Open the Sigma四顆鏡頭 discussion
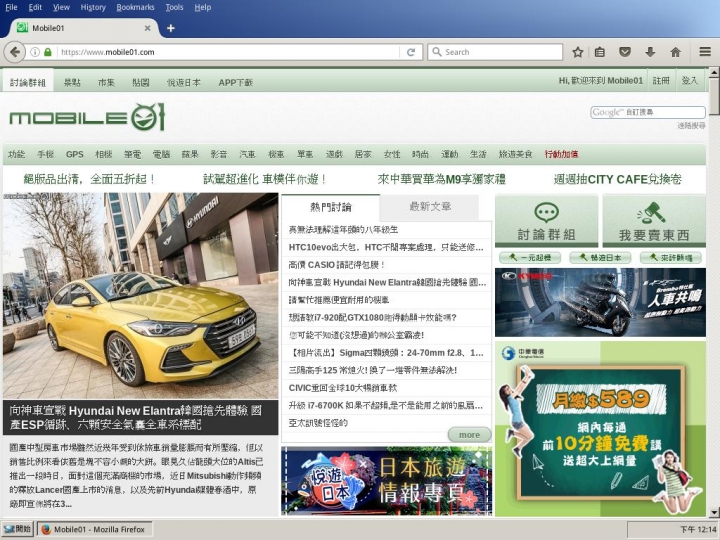This screenshot has width=720, height=540. coord(386,353)
